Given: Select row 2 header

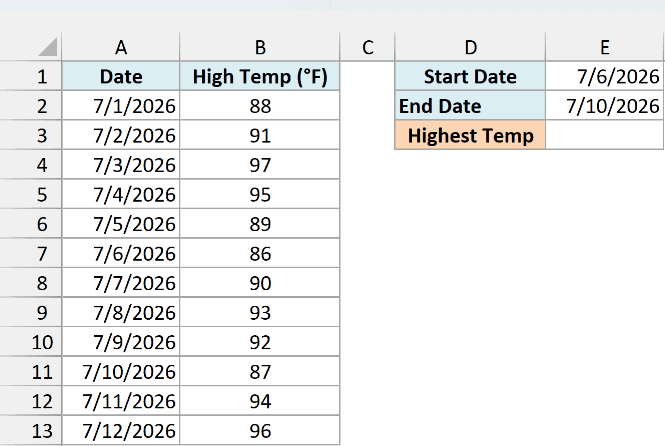Looking at the screenshot, I should click(x=31, y=106).
